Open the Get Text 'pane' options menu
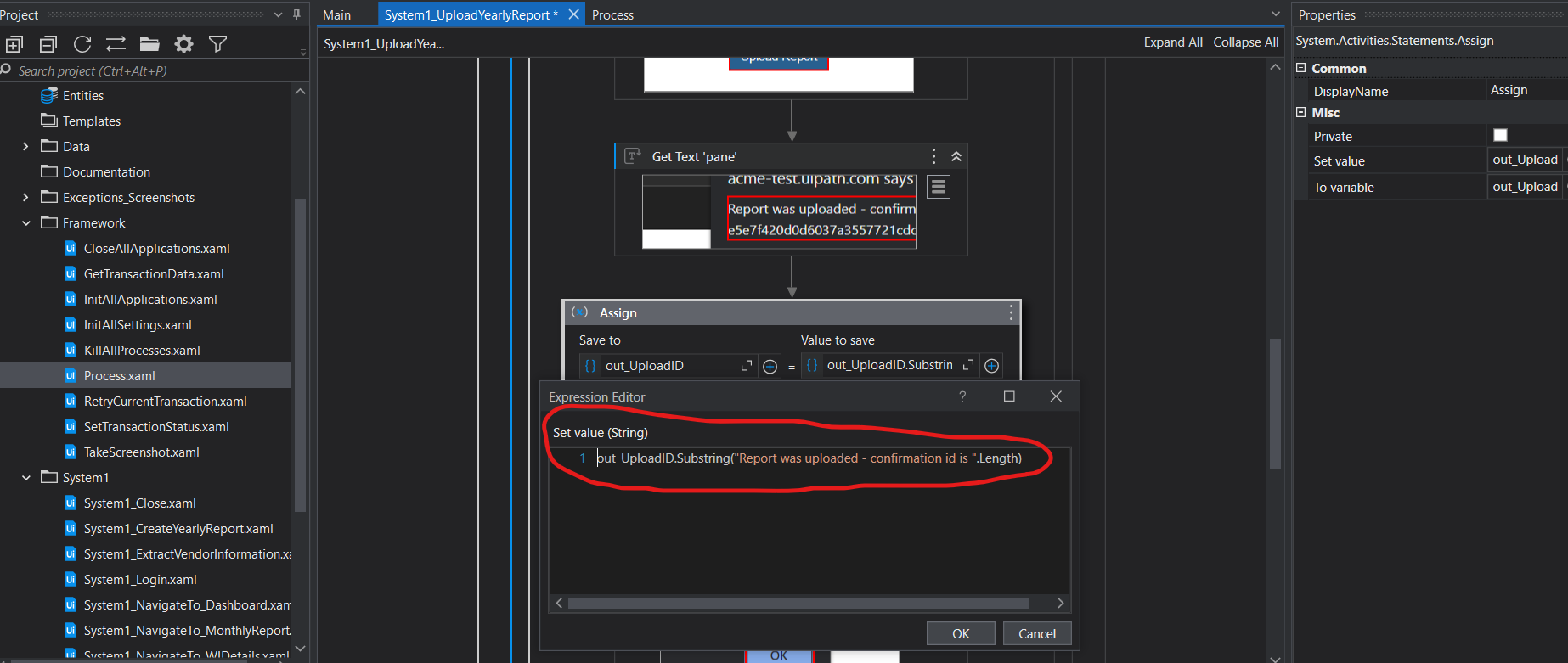Viewport: 1568px width, 663px height. point(933,156)
